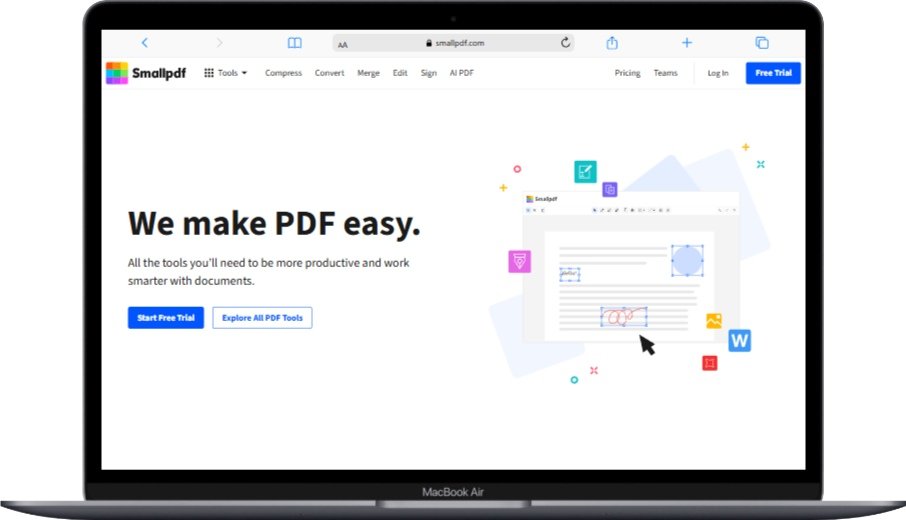Click the yellow image icon in illustration
Image resolution: width=906 pixels, height=520 pixels.
(x=714, y=321)
